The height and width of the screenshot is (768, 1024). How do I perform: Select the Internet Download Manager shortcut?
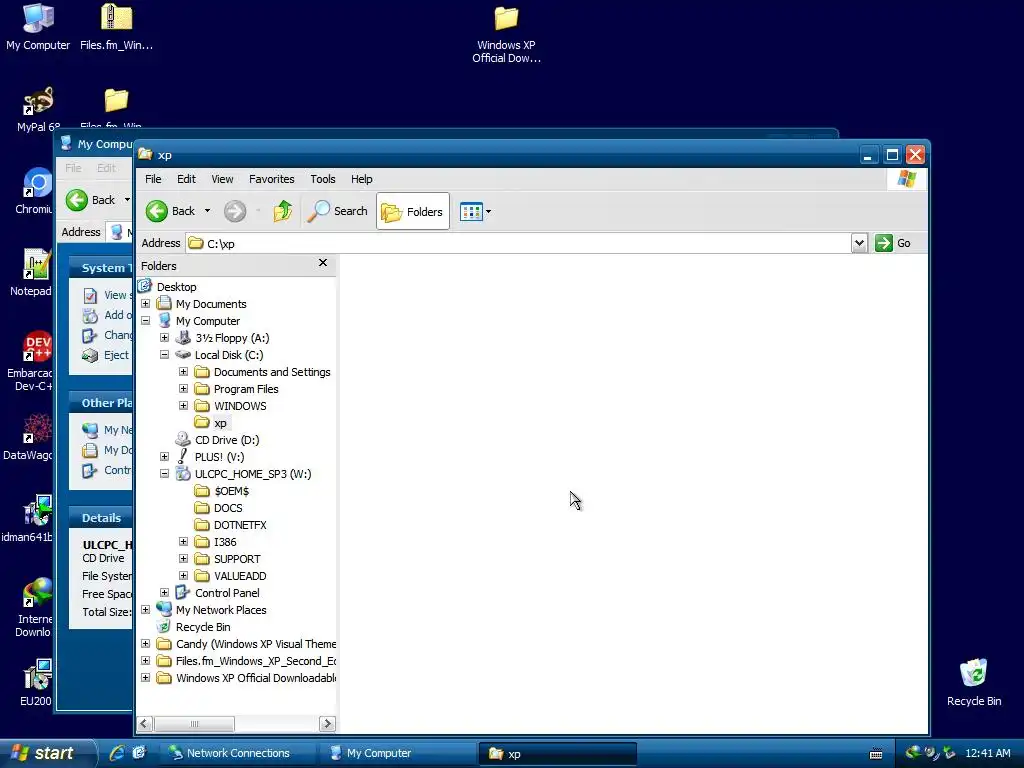point(33,608)
